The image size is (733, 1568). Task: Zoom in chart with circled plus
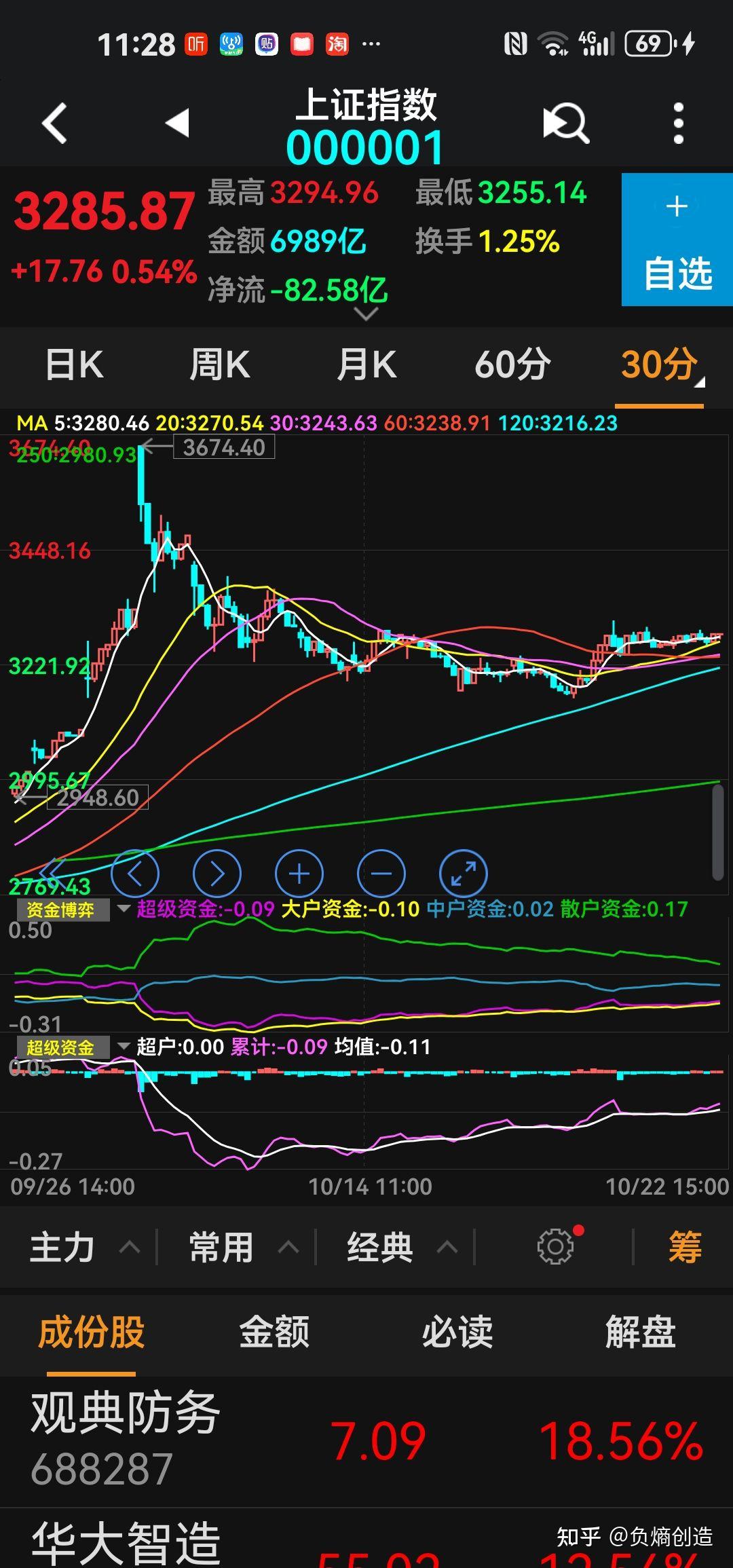299,874
